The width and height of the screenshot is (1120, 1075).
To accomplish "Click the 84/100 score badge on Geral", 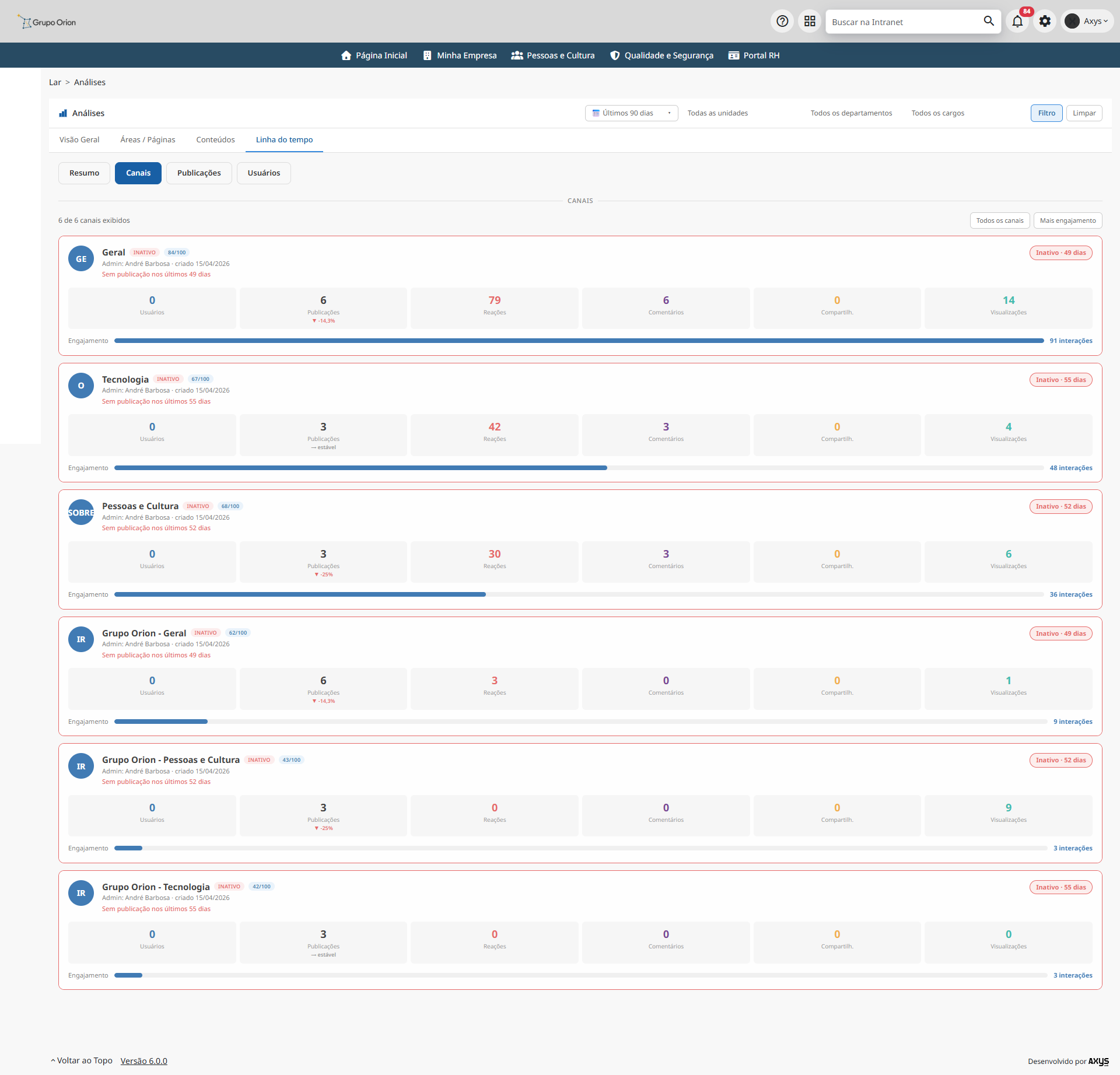I will (177, 253).
